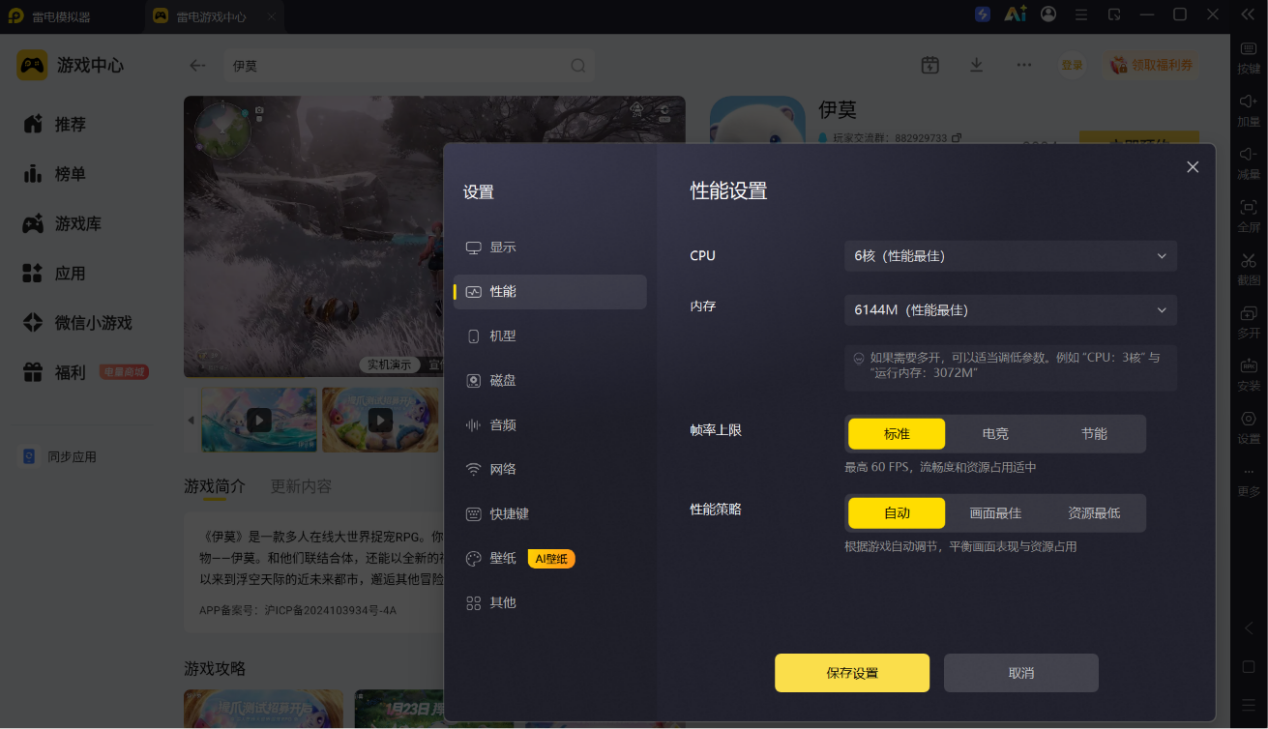Click 加量 volume up tool

(x=1249, y=110)
